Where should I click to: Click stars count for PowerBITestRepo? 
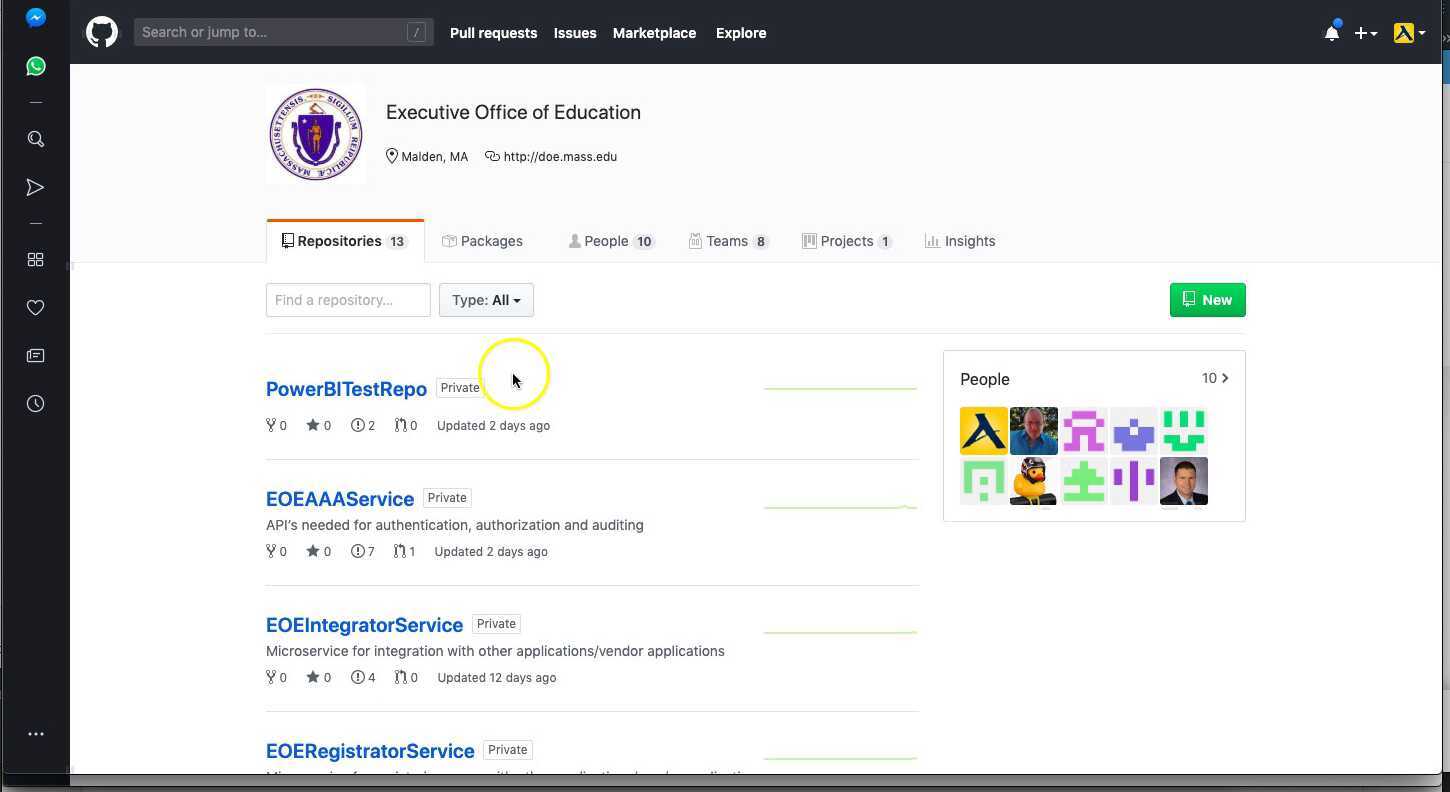(x=318, y=425)
